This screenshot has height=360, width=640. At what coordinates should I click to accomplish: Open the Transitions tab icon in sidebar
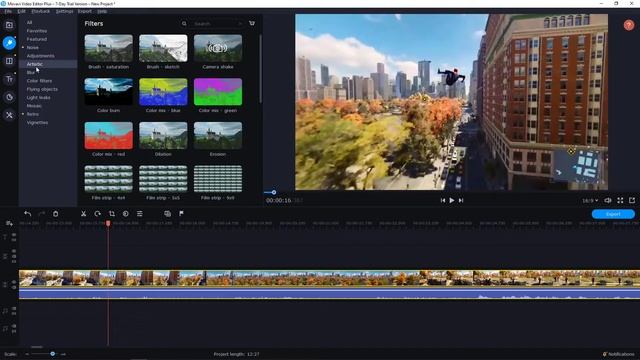pyautogui.click(x=9, y=61)
